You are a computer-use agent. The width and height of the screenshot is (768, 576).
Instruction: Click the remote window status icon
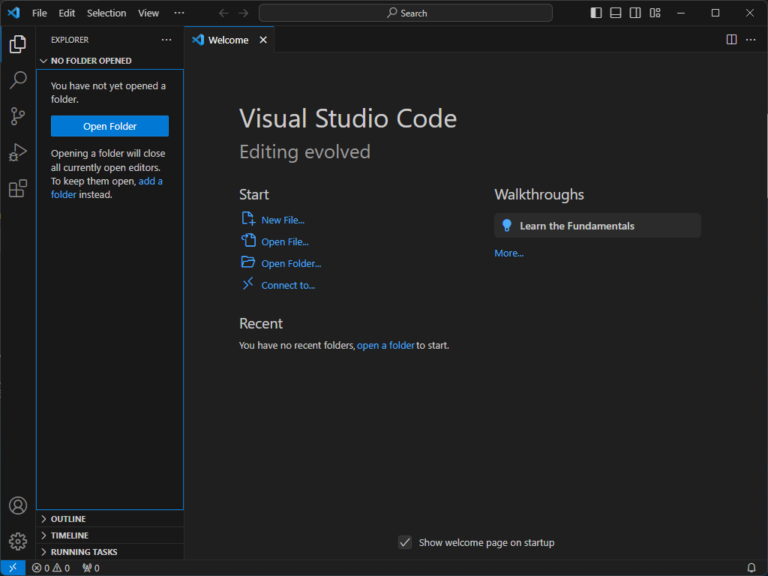(x=13, y=568)
